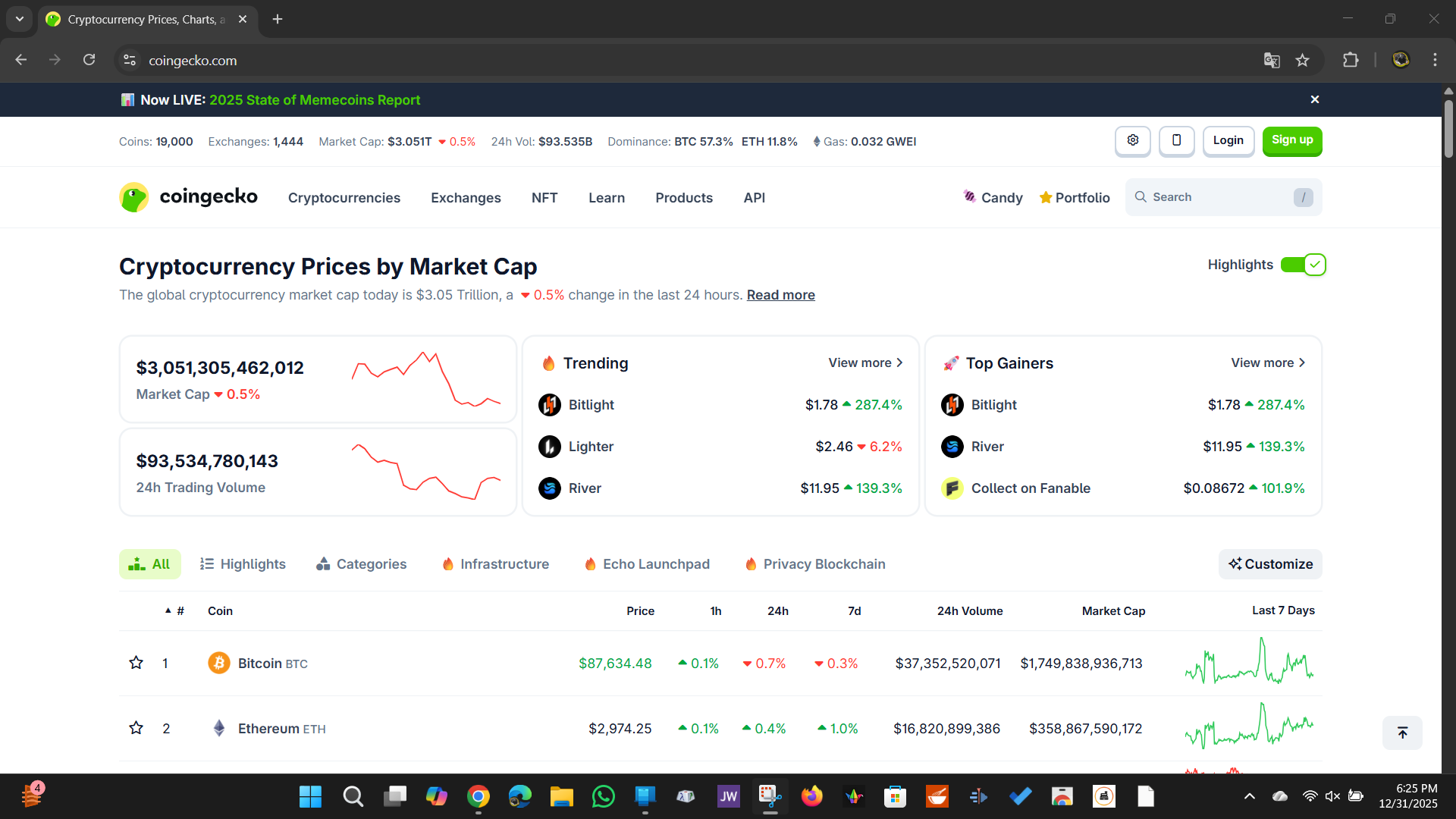Select the Privacy Blockchain tab
The height and width of the screenshot is (819, 1456).
click(x=815, y=564)
